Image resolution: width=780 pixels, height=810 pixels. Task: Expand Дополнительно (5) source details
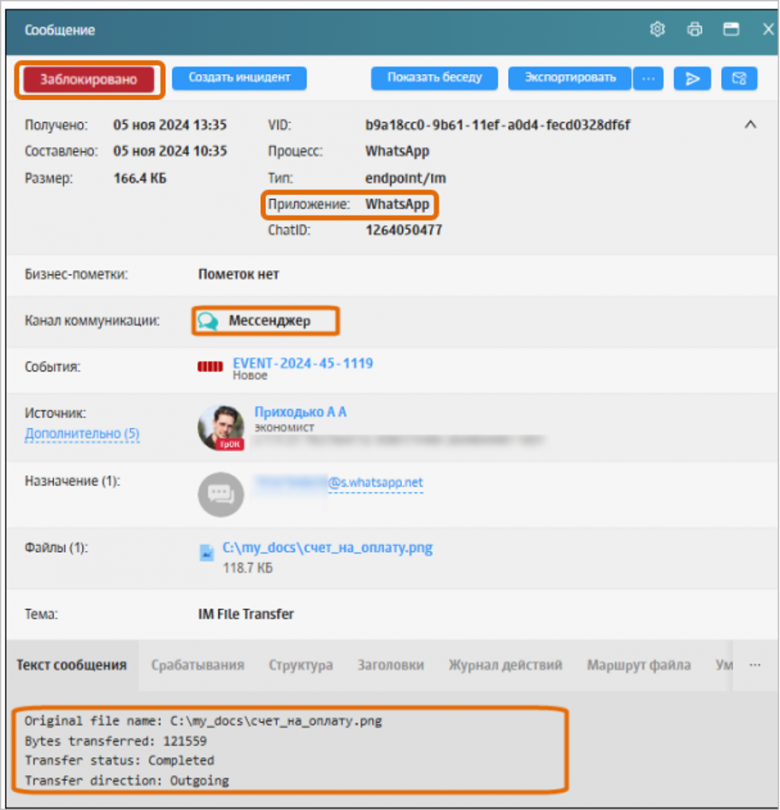[82, 434]
